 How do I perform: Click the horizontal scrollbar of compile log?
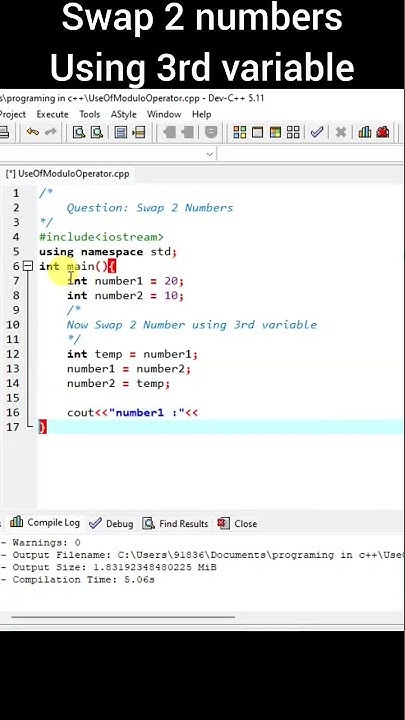point(123,618)
